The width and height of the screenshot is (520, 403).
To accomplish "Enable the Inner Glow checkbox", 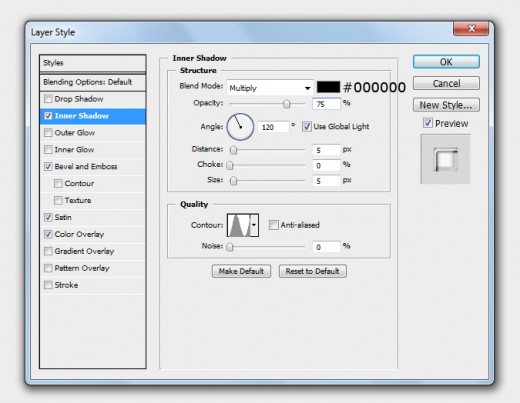I will tap(48, 150).
